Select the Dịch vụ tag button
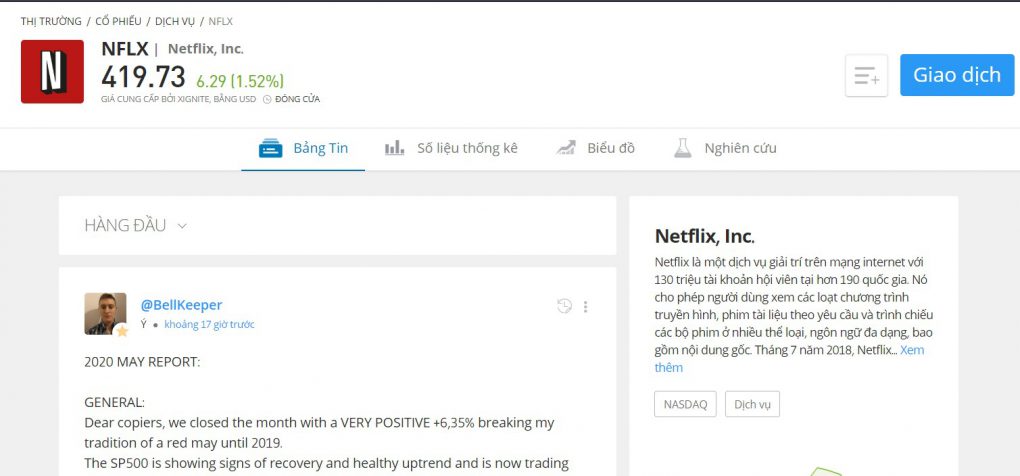This screenshot has width=1020, height=476. point(753,404)
